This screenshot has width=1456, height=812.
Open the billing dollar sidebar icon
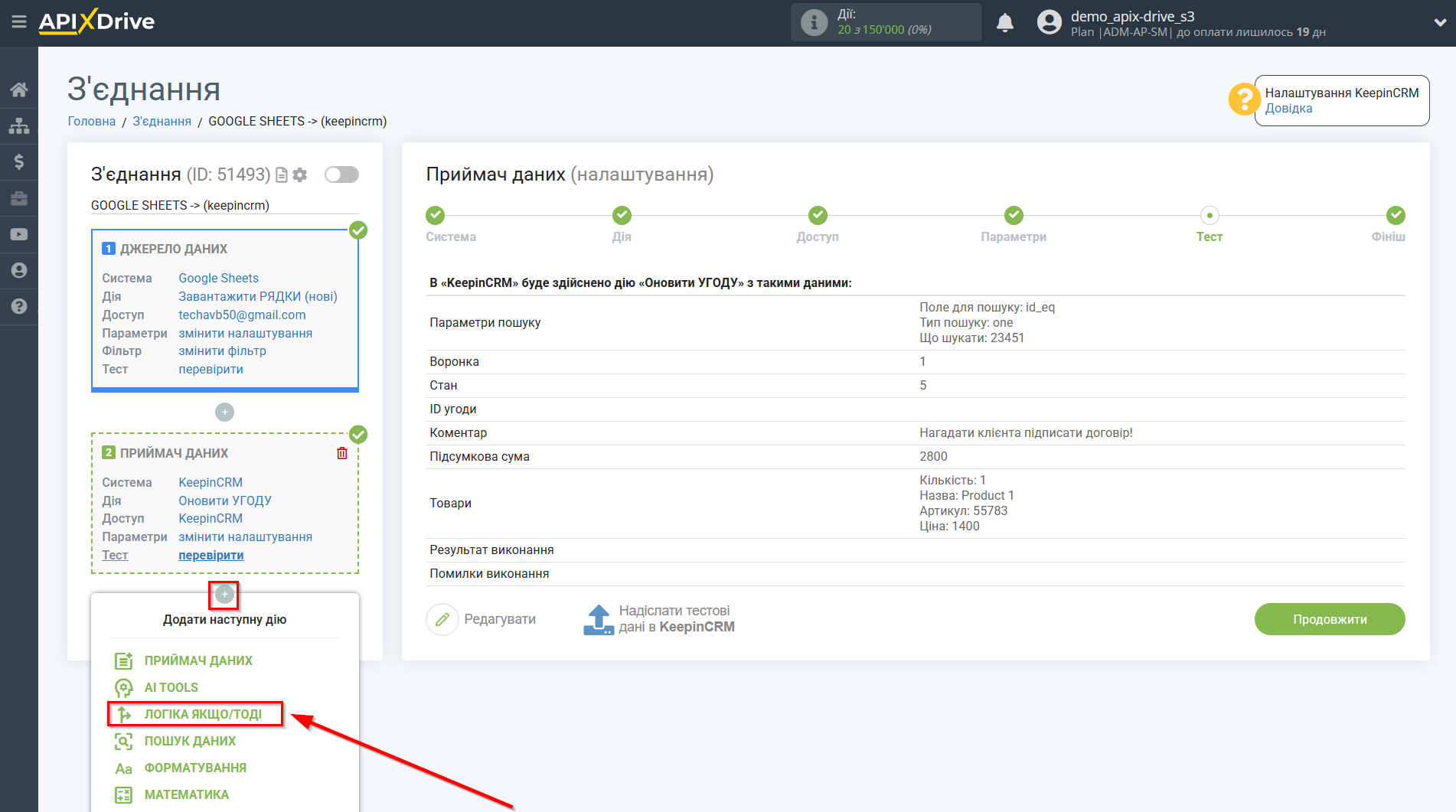[x=19, y=161]
